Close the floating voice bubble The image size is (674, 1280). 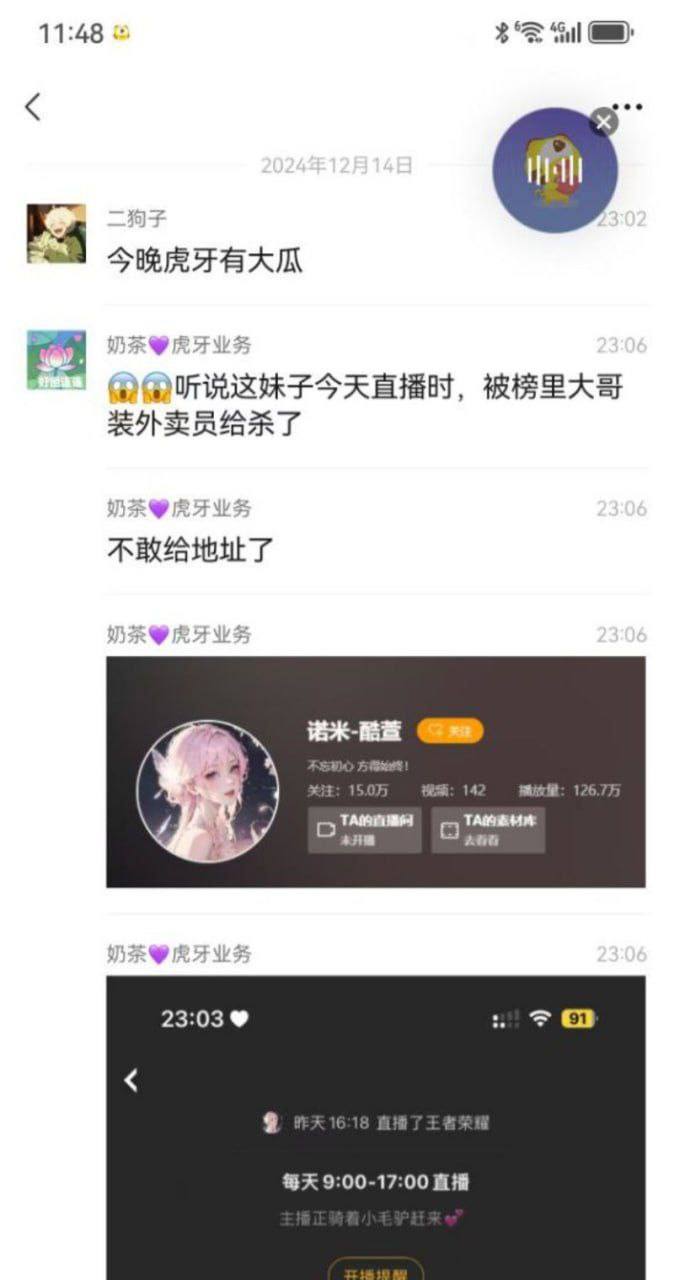tap(604, 123)
